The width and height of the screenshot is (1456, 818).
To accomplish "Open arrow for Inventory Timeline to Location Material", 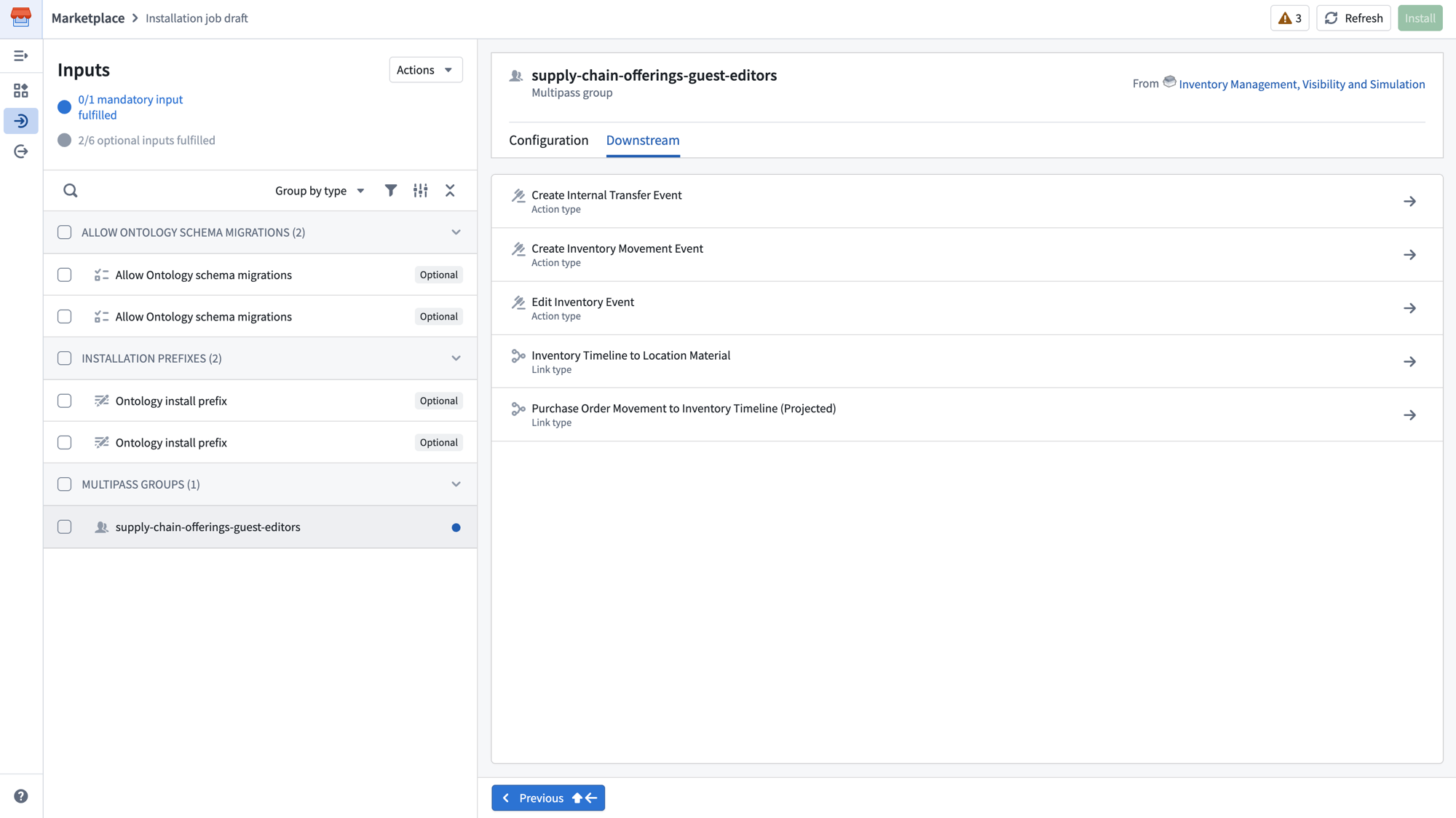I will 1410,362.
